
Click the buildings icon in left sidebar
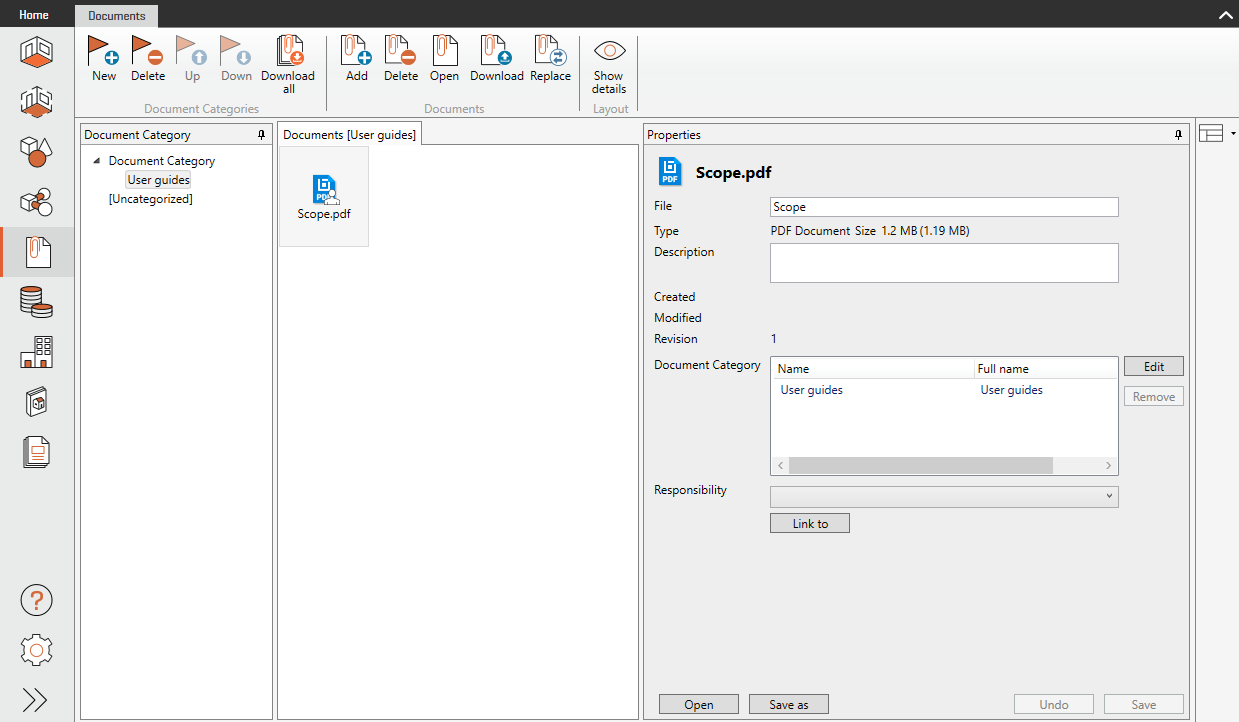(x=37, y=351)
